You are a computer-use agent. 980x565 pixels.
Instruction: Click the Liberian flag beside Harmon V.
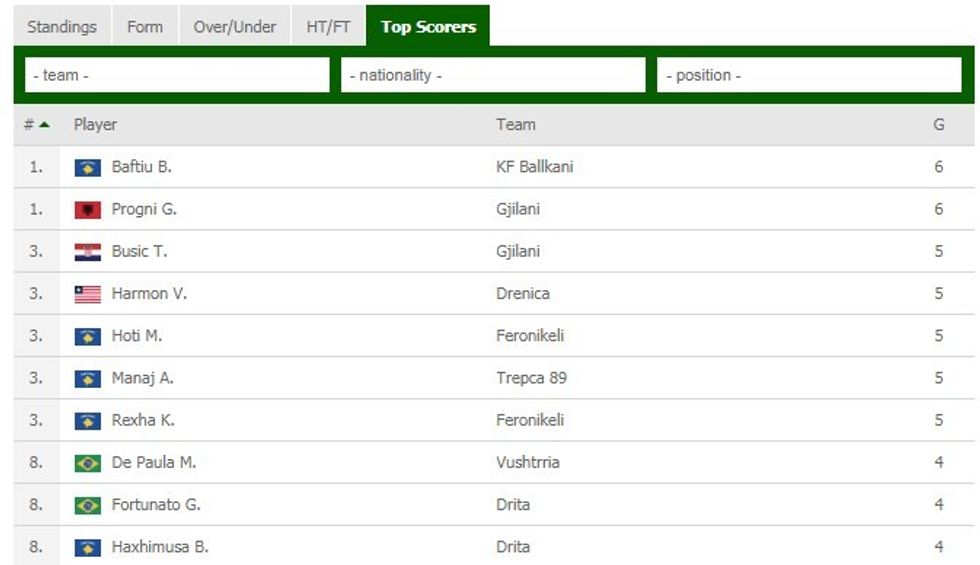click(88, 294)
